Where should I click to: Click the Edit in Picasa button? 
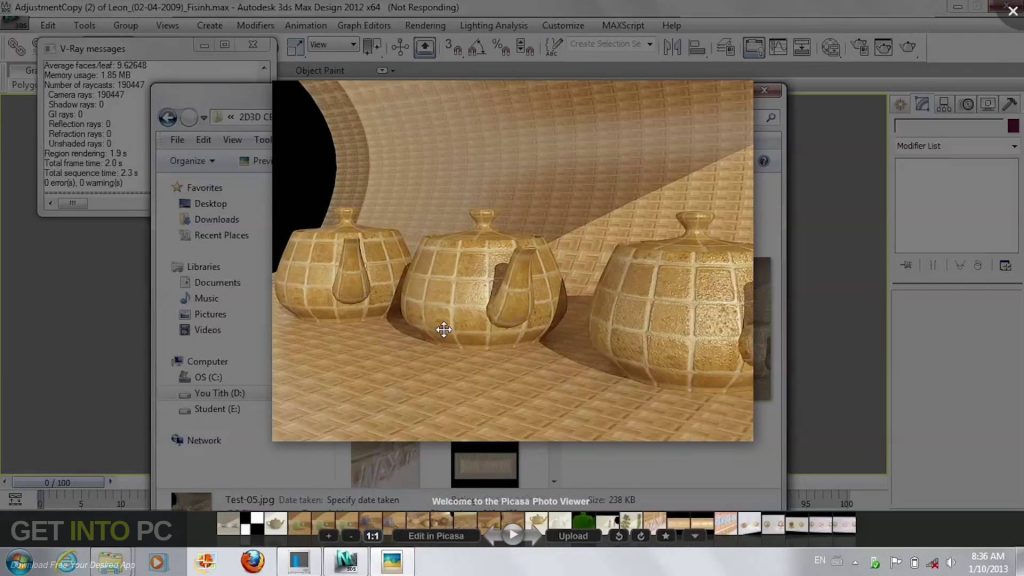[x=436, y=536]
